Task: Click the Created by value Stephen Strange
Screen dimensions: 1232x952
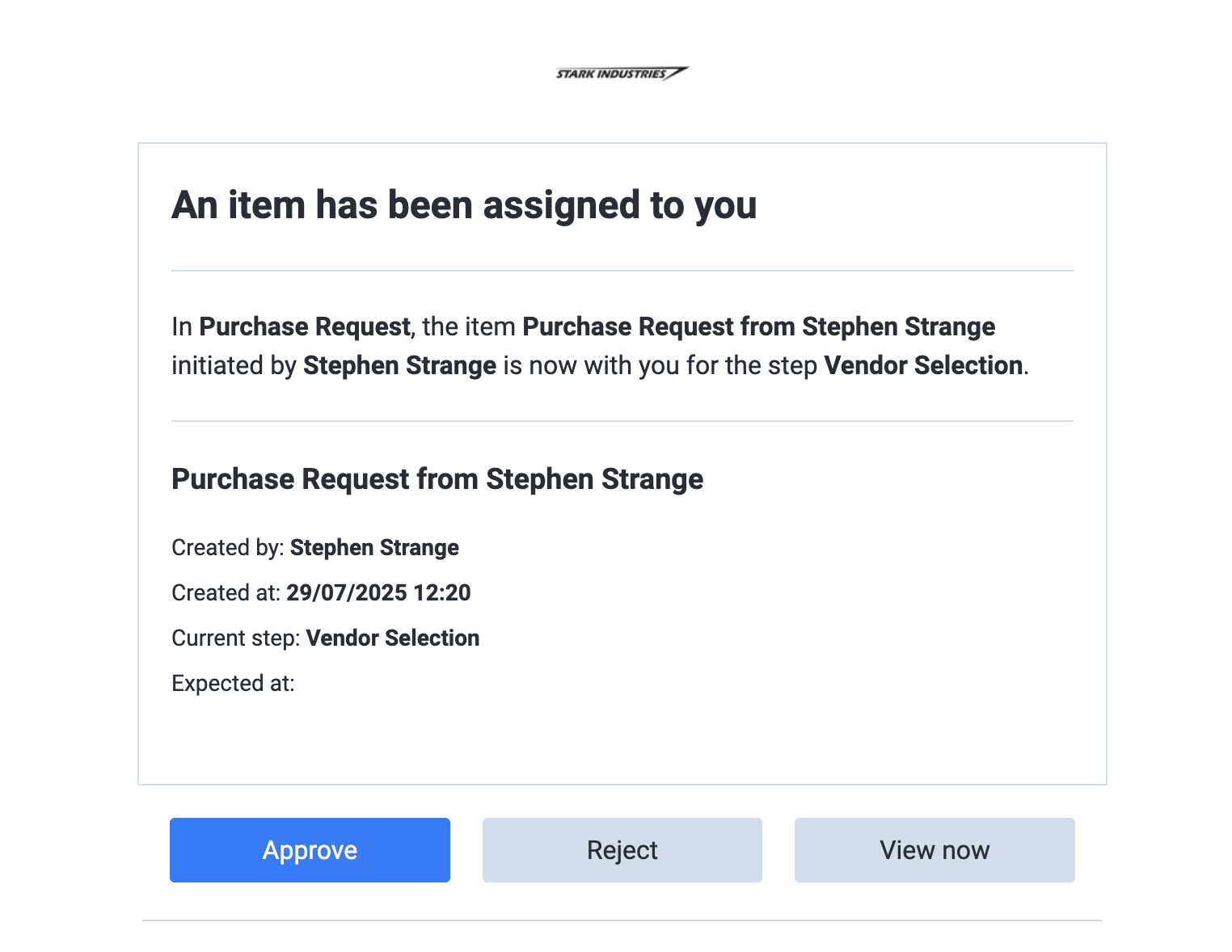Action: [374, 548]
